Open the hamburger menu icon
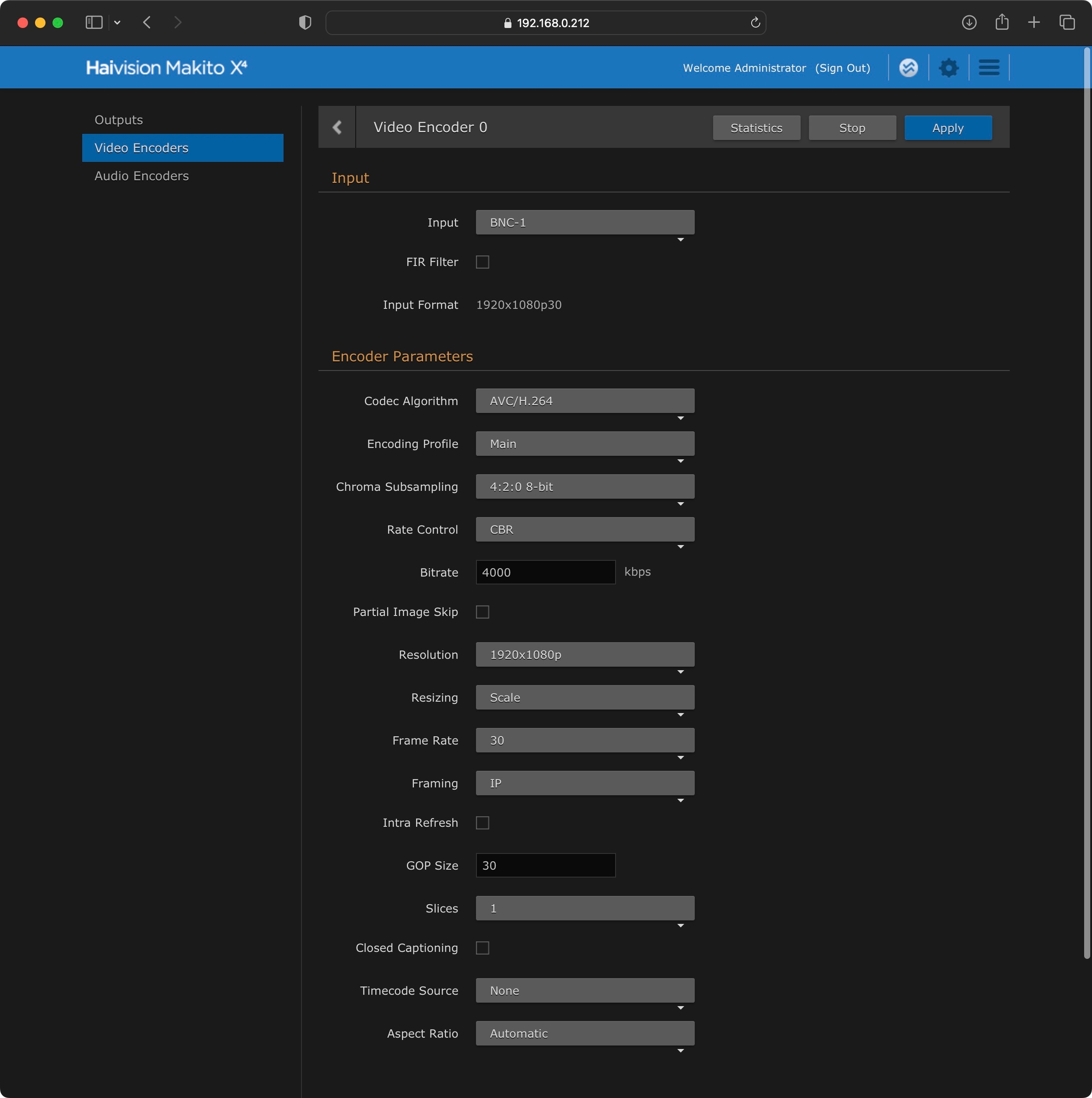Screen dimensions: 1092x1098 click(989, 68)
